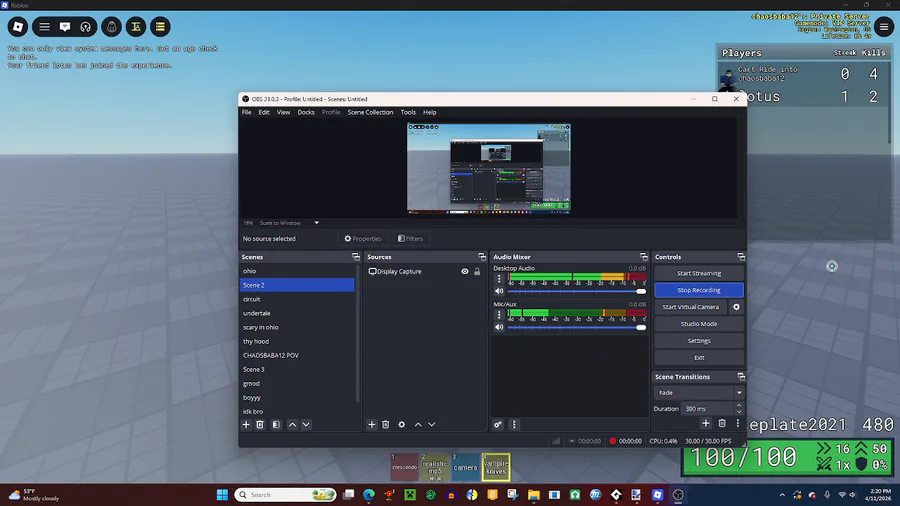
Task: Click Exit button in Controls
Action: 699,357
